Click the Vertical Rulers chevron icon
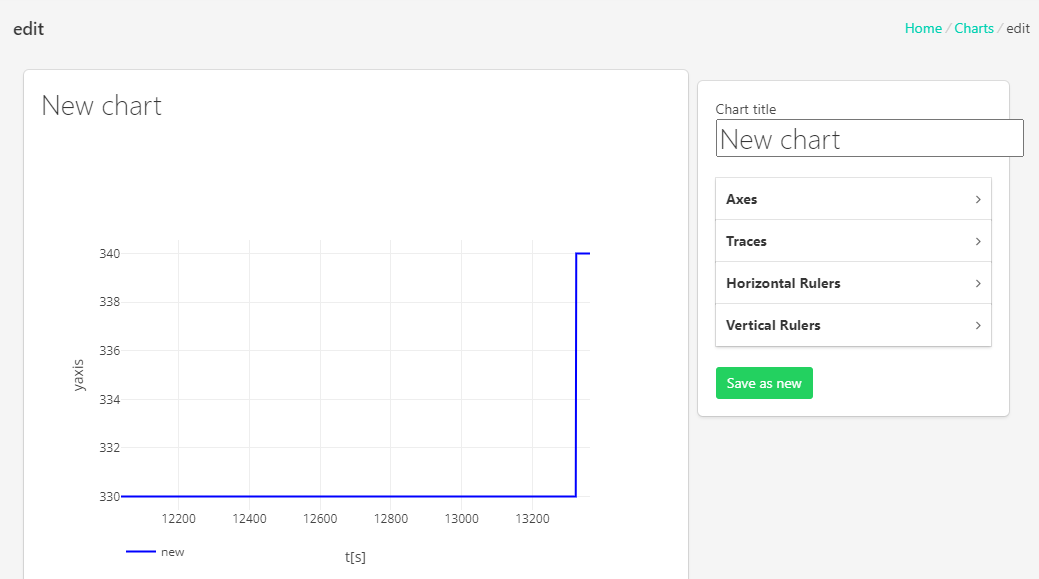Screen dimensions: 1039x579 point(978,325)
